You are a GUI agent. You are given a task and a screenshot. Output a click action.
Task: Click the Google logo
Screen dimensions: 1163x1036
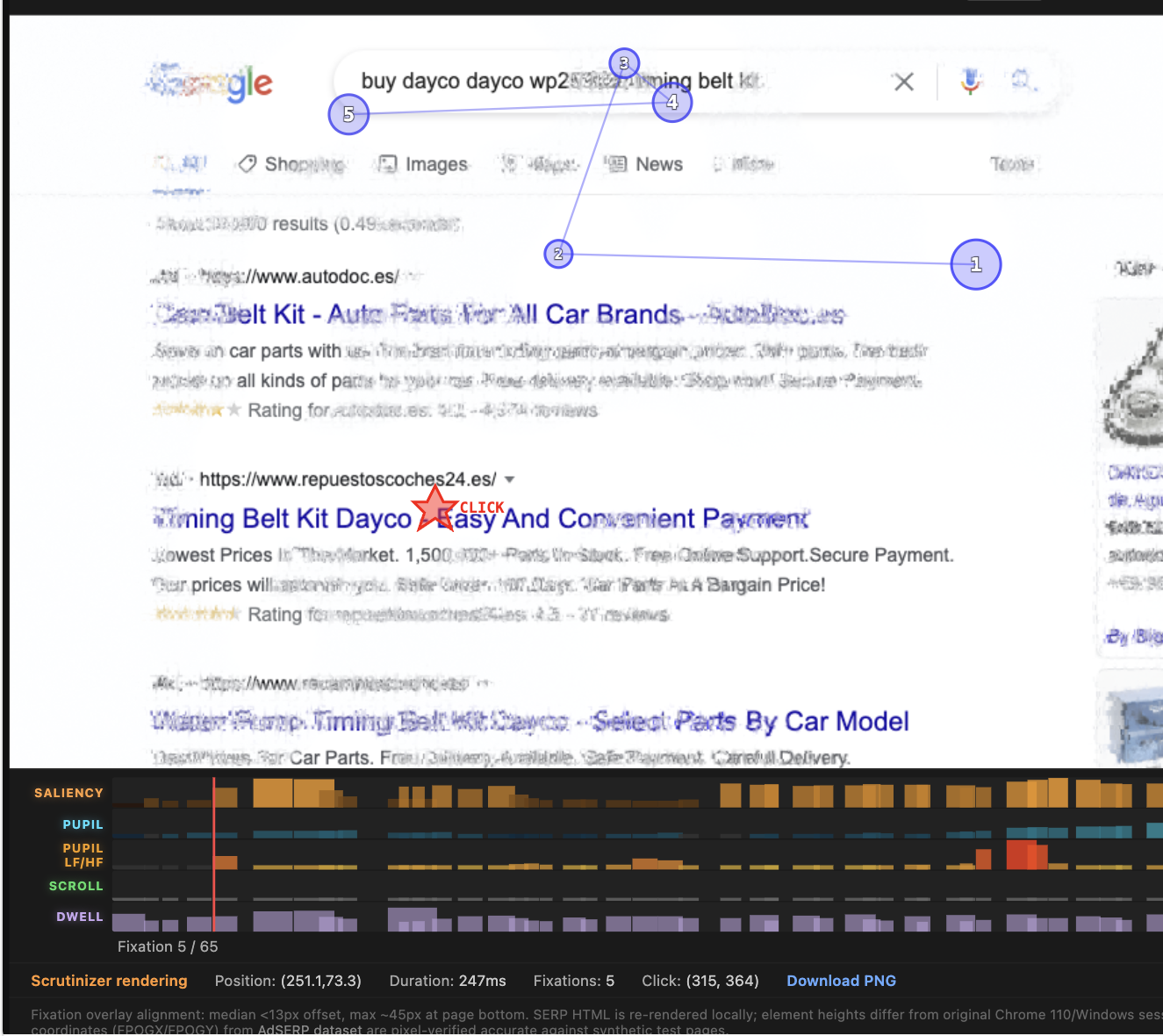tap(210, 83)
